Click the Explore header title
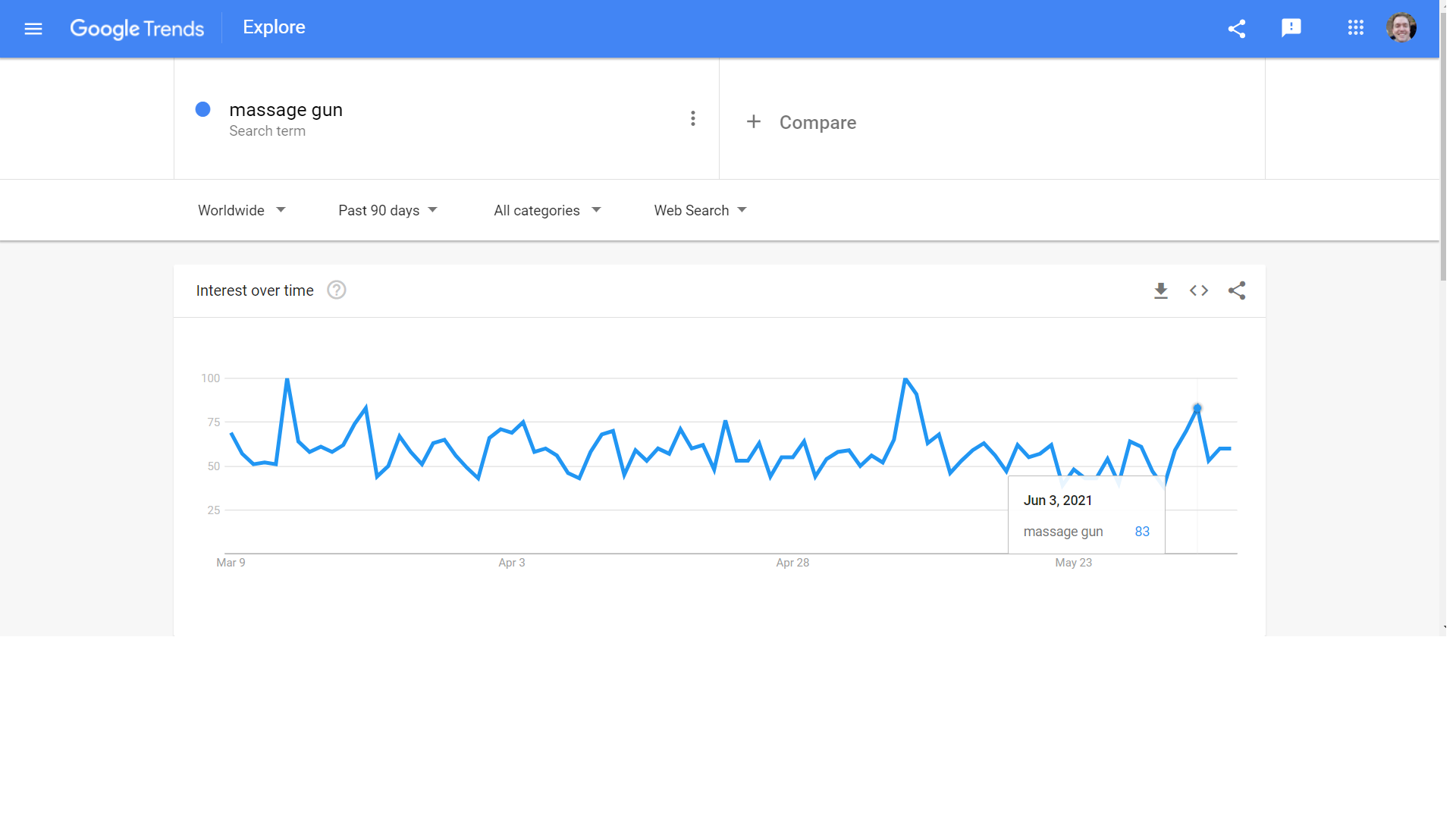The image size is (1456, 816). tap(274, 27)
